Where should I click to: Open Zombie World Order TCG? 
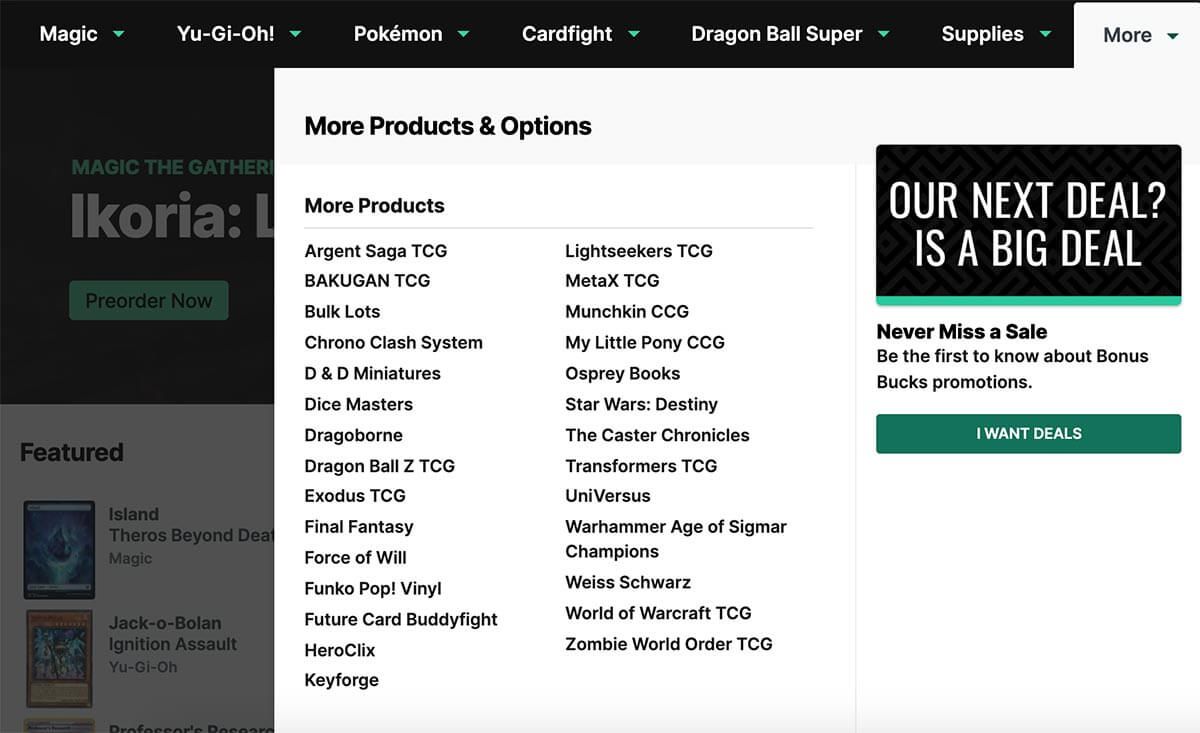tap(669, 645)
